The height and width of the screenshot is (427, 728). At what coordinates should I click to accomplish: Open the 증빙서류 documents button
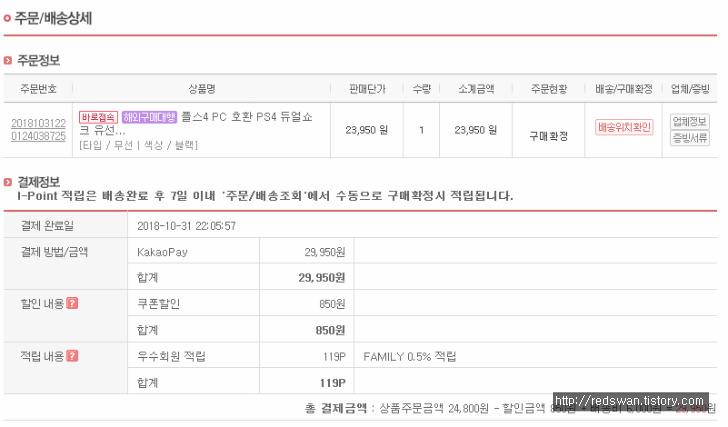tap(689, 138)
